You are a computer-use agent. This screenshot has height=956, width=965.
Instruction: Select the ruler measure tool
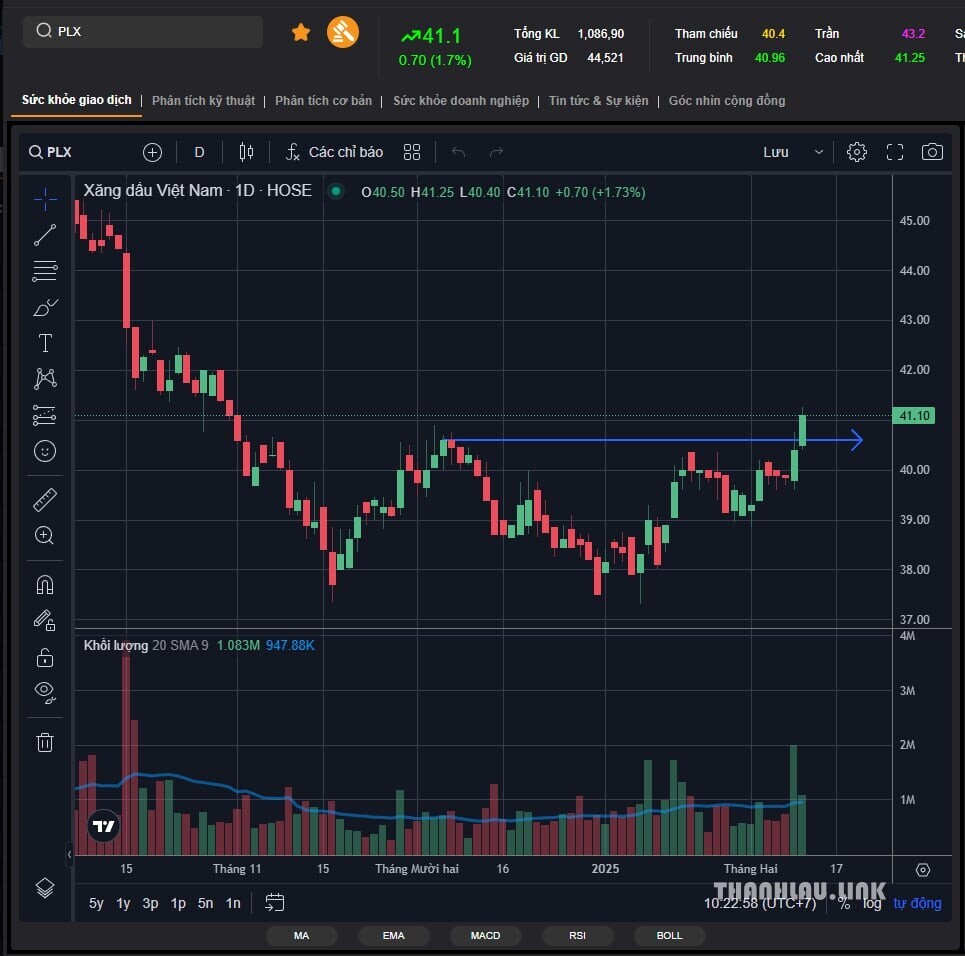coord(45,500)
